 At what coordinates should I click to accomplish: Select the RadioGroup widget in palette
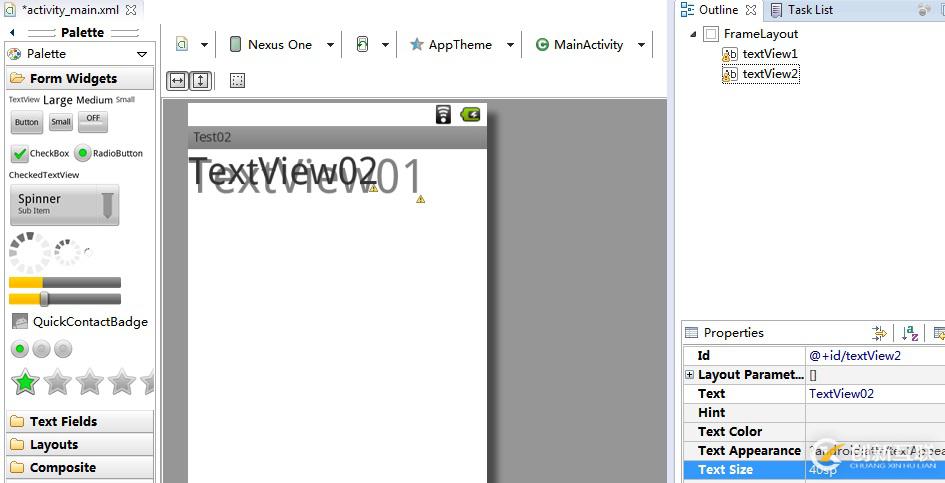[42, 349]
